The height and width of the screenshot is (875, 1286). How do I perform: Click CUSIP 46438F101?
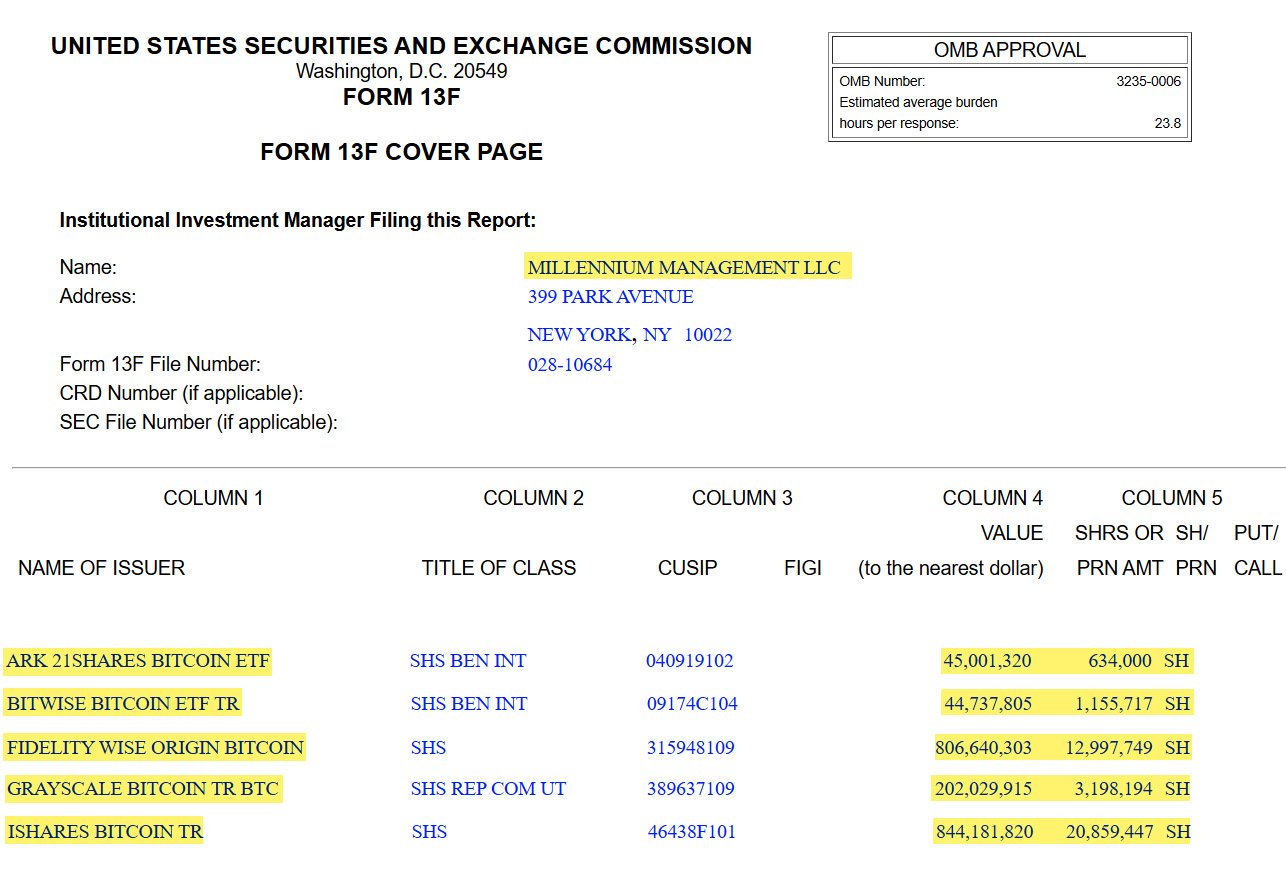coord(691,831)
